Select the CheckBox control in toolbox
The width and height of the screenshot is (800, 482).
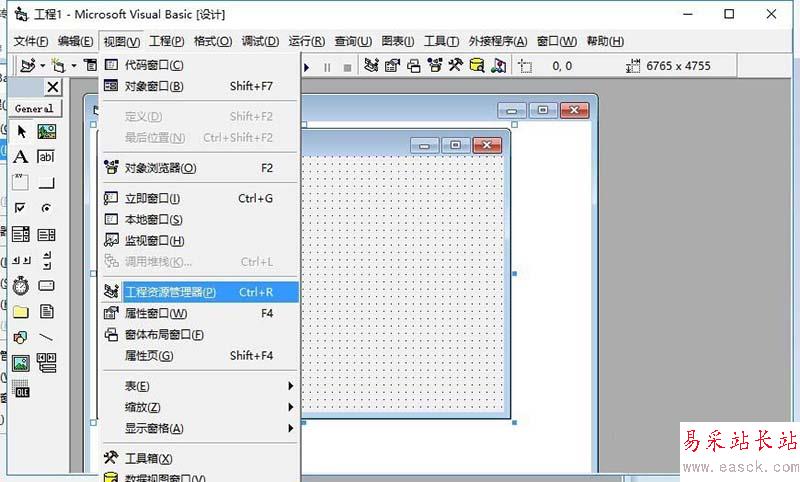(20, 207)
